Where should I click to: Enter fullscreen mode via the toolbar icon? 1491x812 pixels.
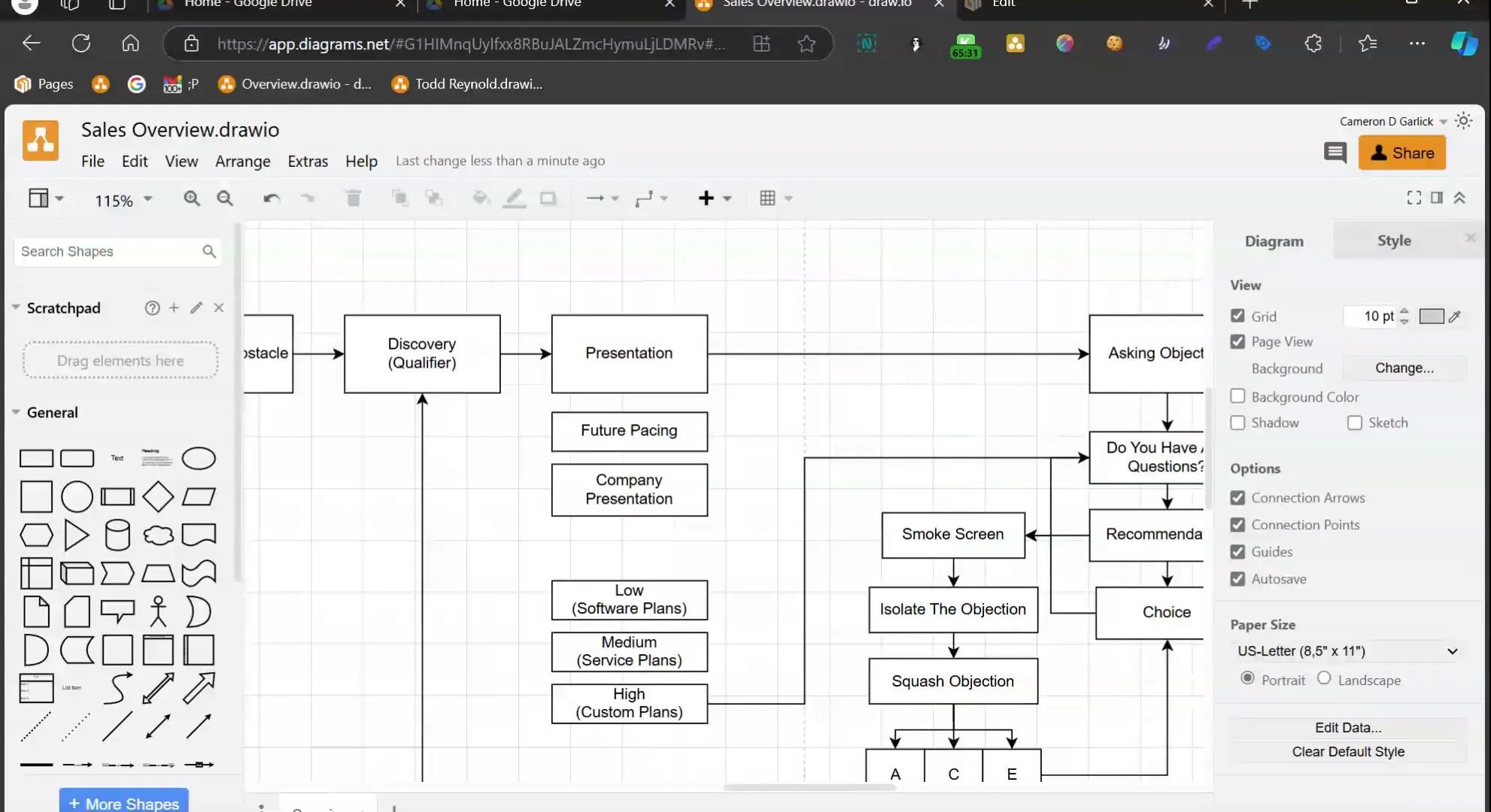(x=1414, y=197)
